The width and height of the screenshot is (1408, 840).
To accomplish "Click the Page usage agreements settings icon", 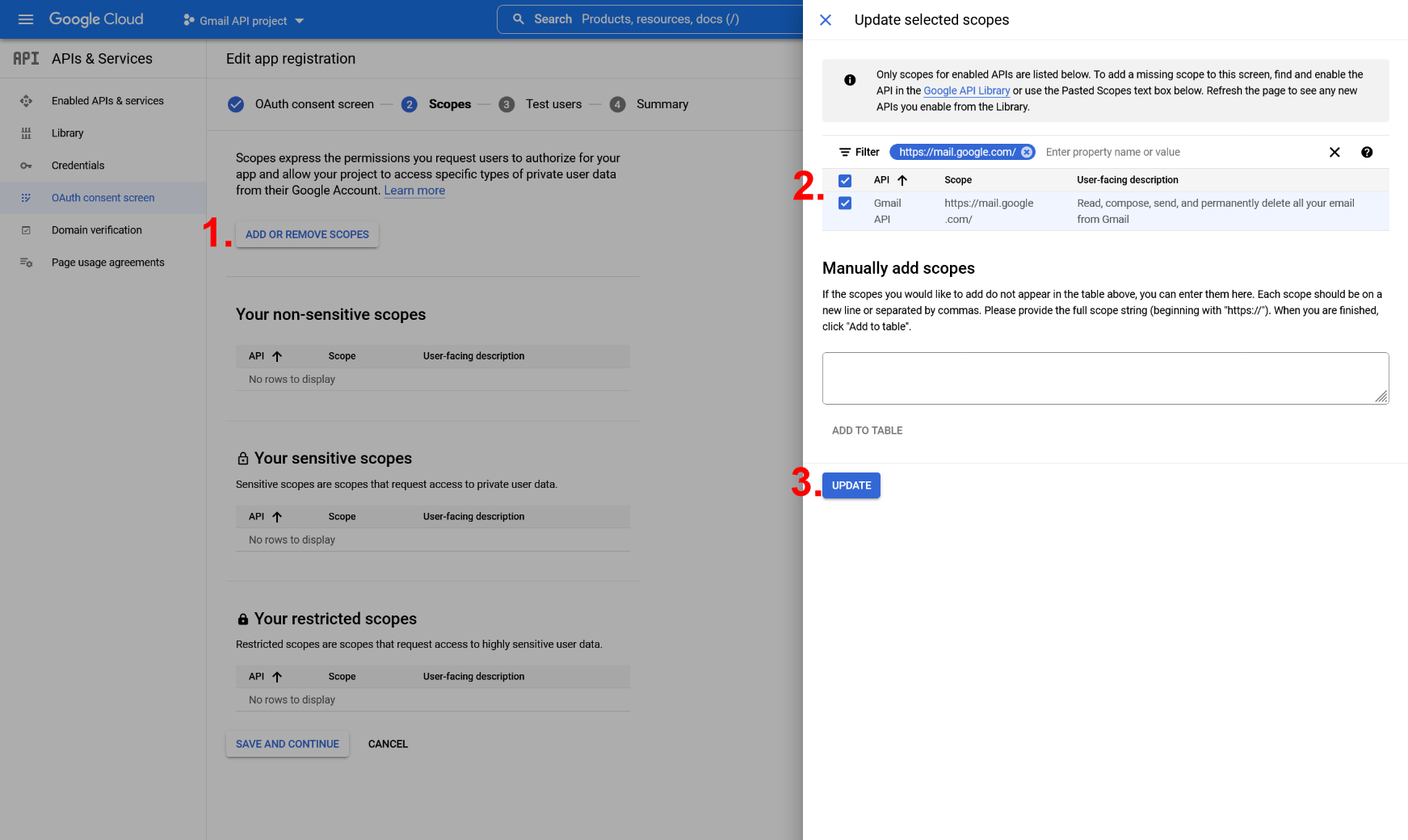I will (26, 262).
